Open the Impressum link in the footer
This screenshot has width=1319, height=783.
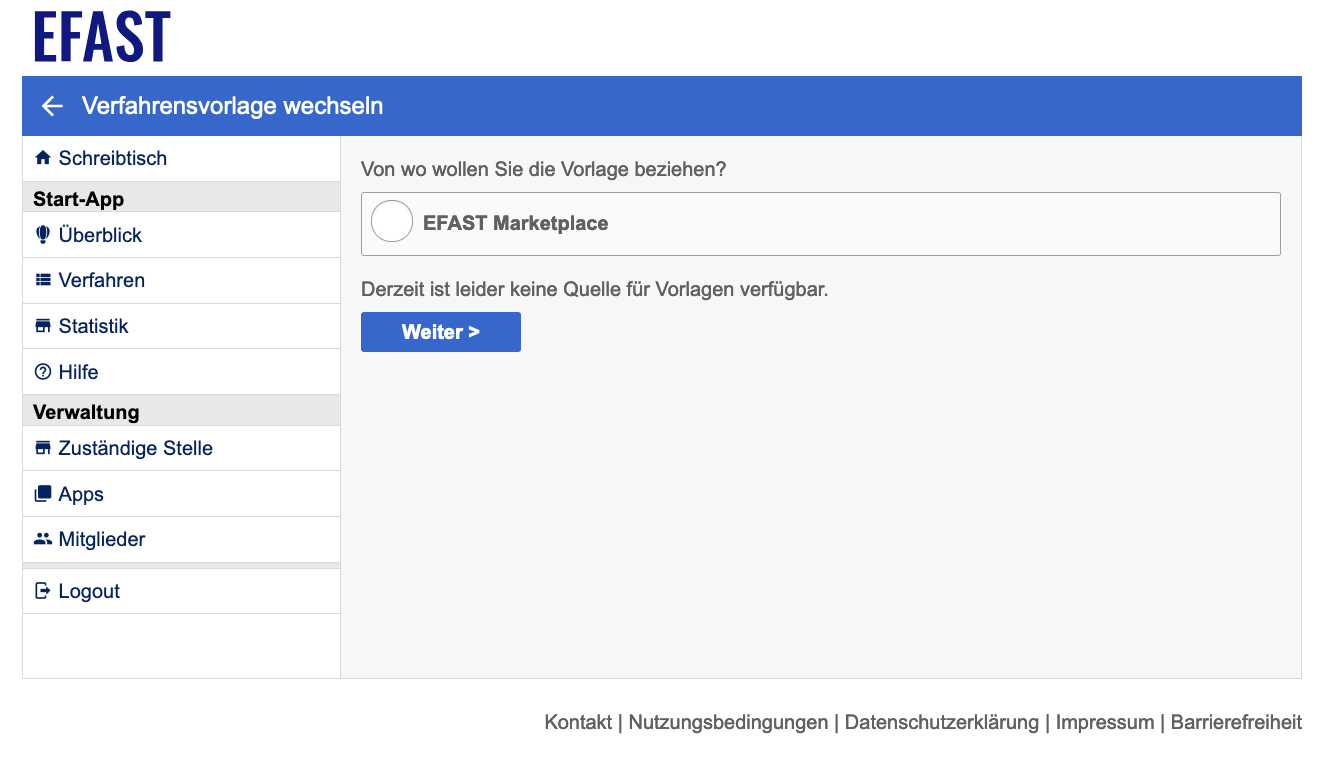pyautogui.click(x=1104, y=721)
